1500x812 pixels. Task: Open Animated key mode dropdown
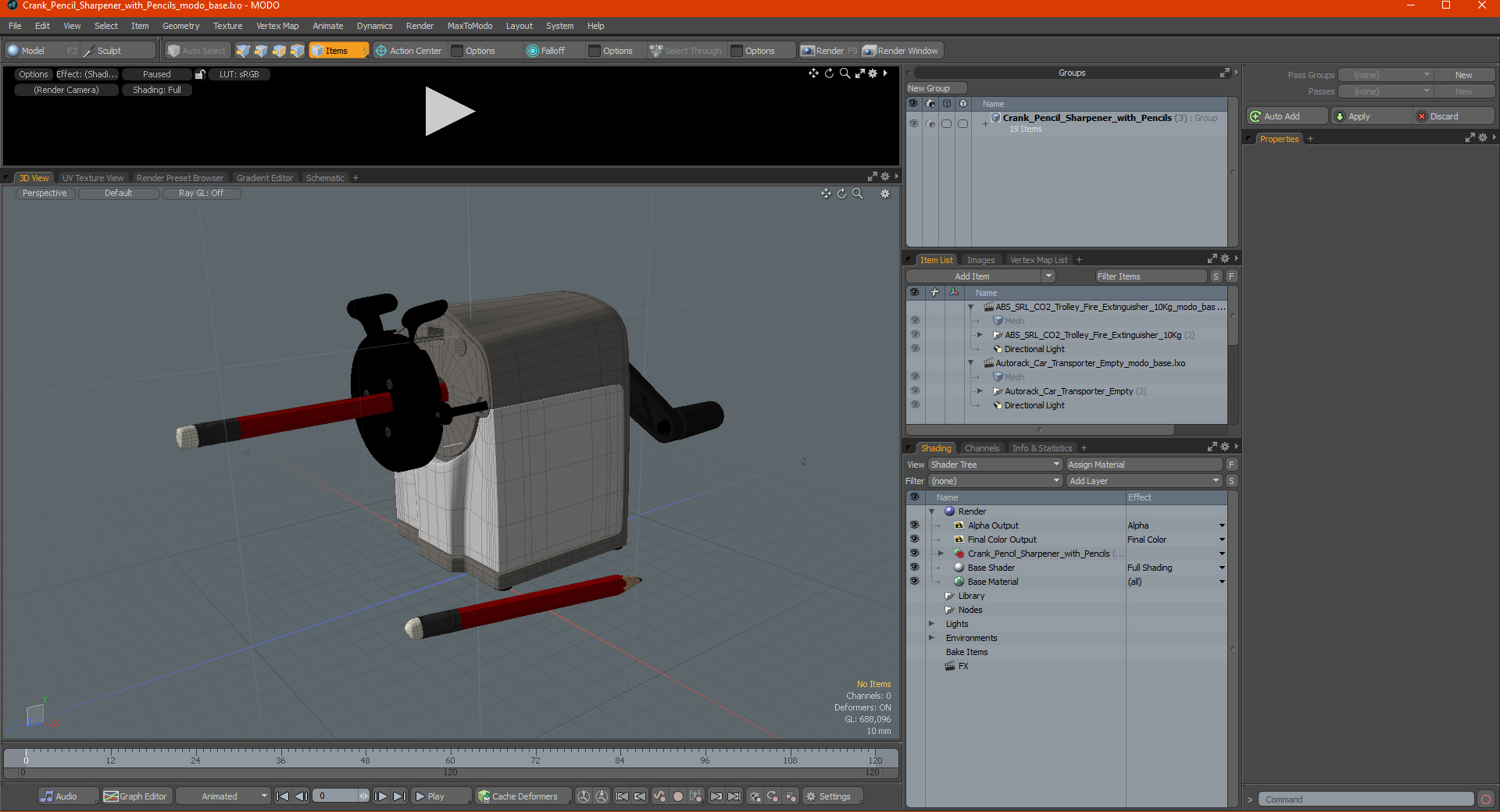coord(223,796)
